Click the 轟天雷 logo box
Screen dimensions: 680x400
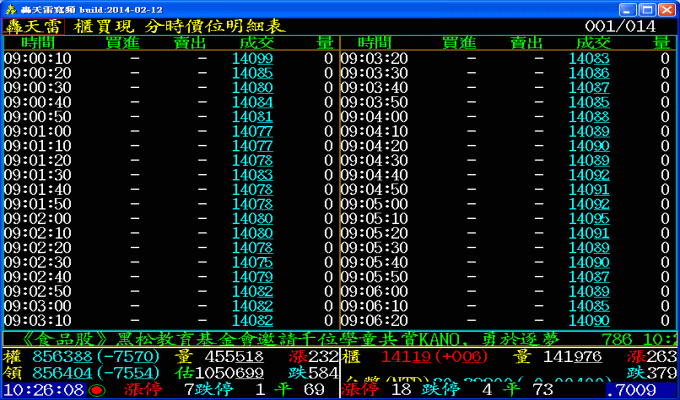34,26
